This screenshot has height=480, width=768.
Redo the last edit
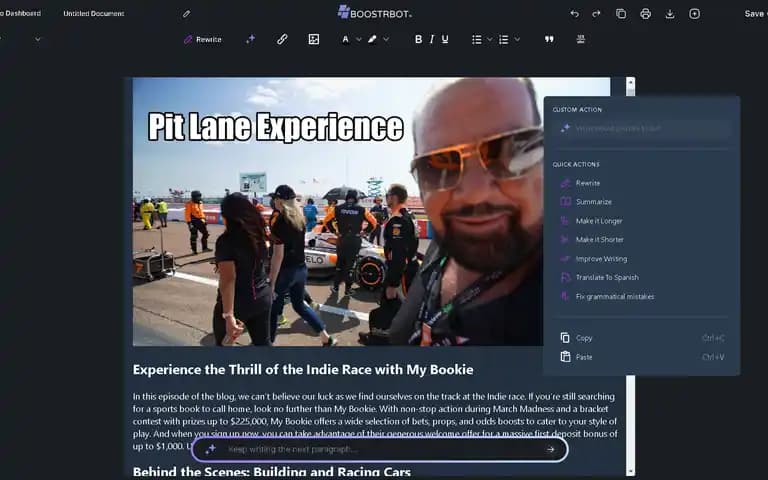point(596,14)
